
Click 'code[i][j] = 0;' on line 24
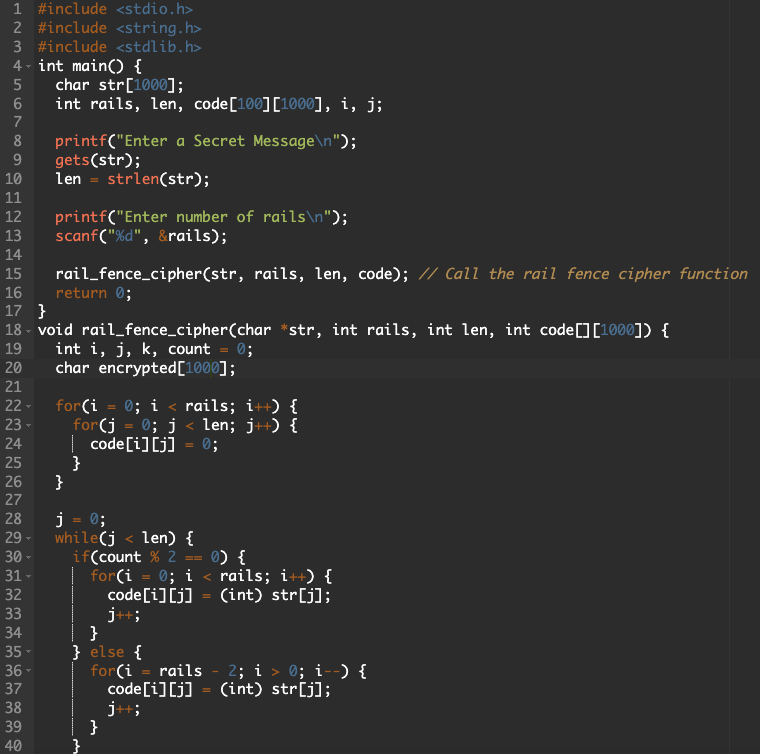pyautogui.click(x=154, y=444)
